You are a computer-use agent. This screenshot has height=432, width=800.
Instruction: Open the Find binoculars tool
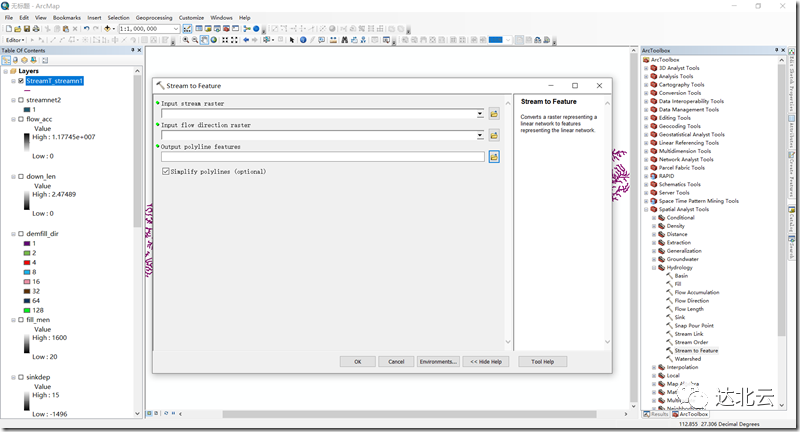pyautogui.click(x=344, y=40)
